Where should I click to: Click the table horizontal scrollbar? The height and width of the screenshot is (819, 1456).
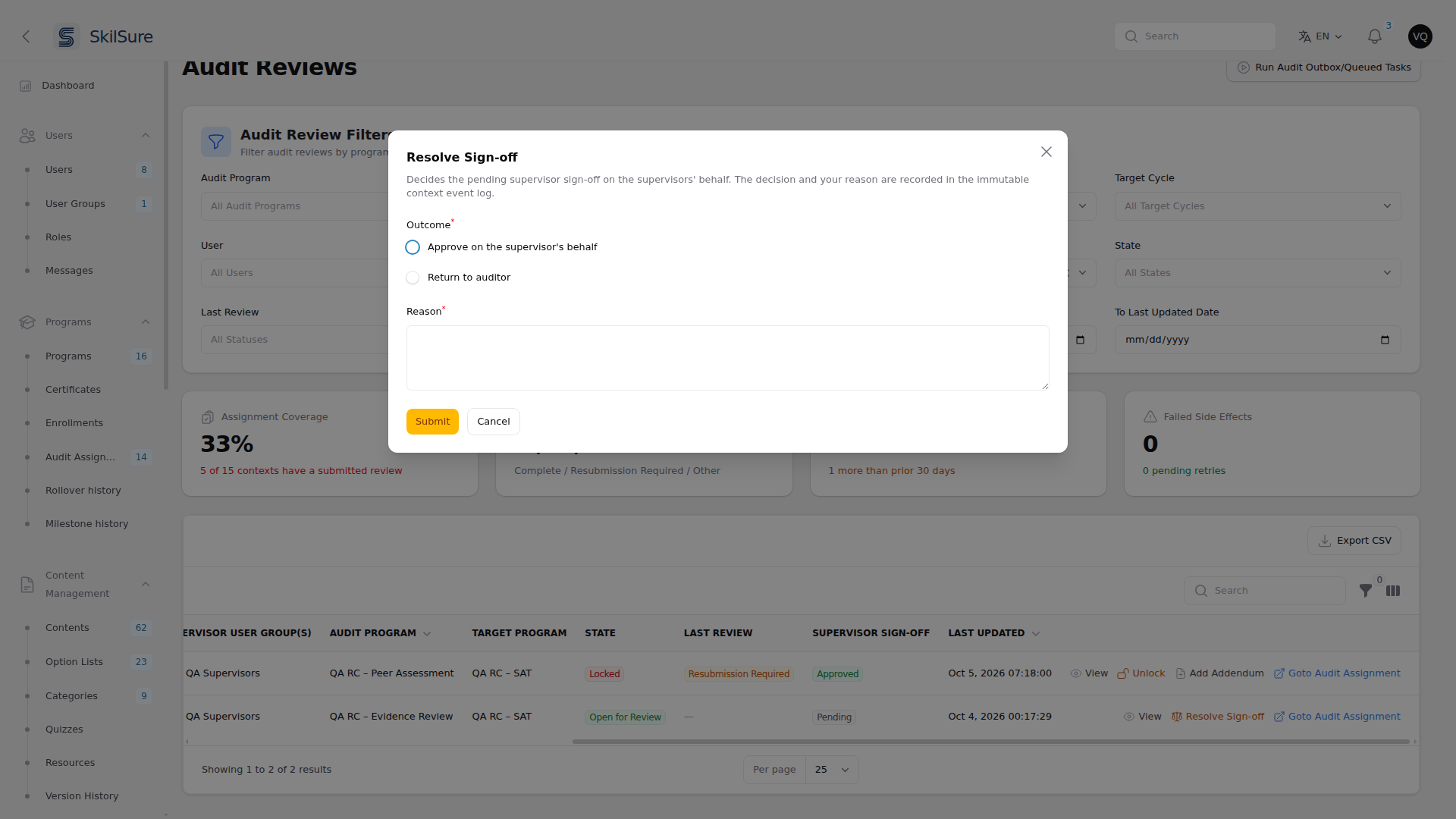coord(990,742)
